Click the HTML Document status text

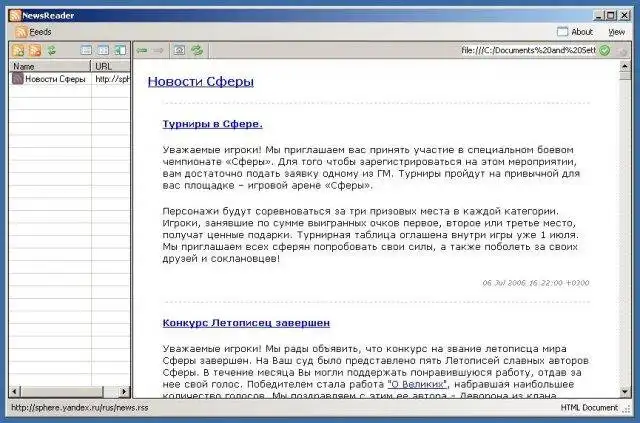[589, 407]
